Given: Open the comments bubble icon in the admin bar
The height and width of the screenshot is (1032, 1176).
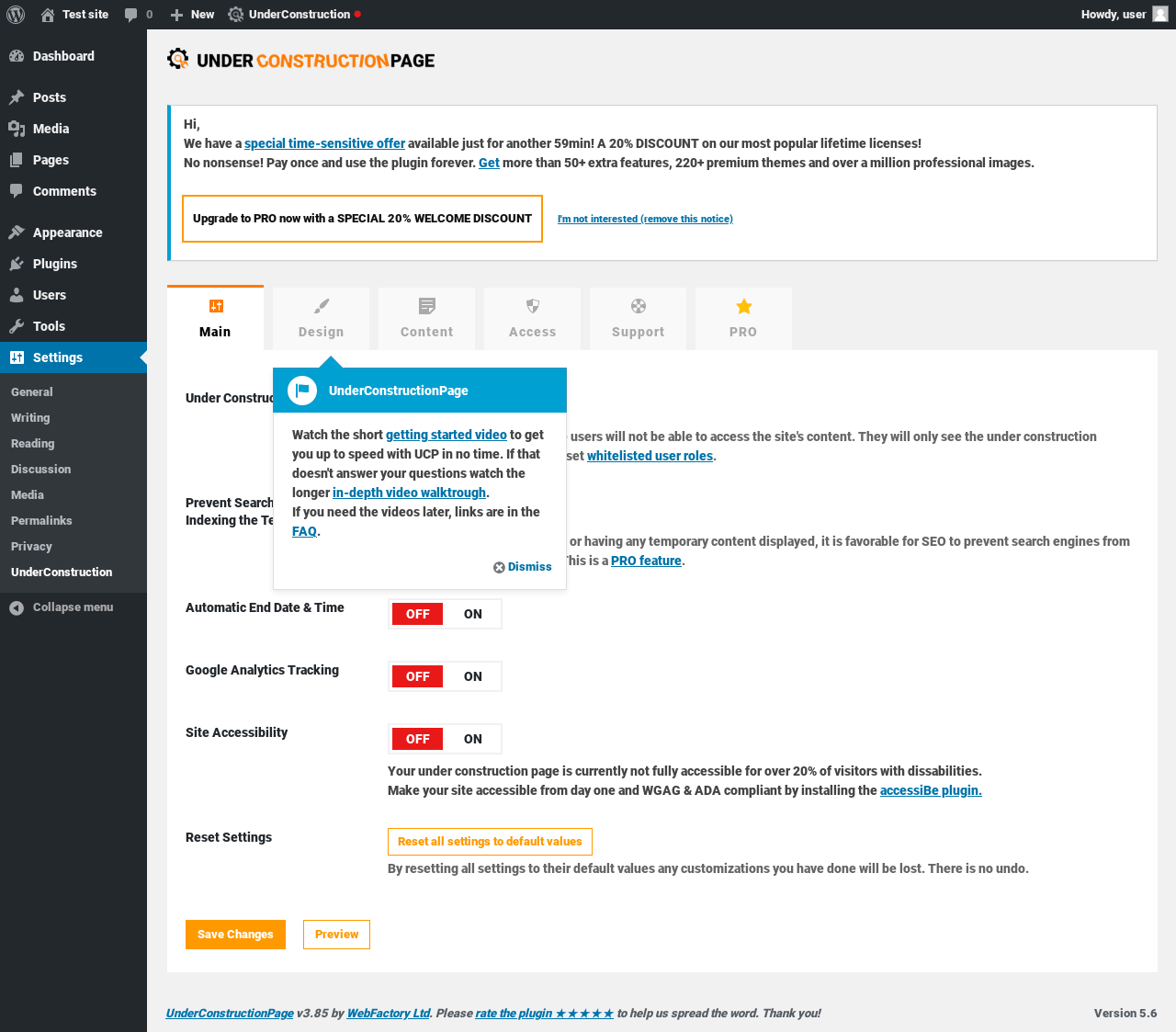Looking at the screenshot, I should coord(131,15).
